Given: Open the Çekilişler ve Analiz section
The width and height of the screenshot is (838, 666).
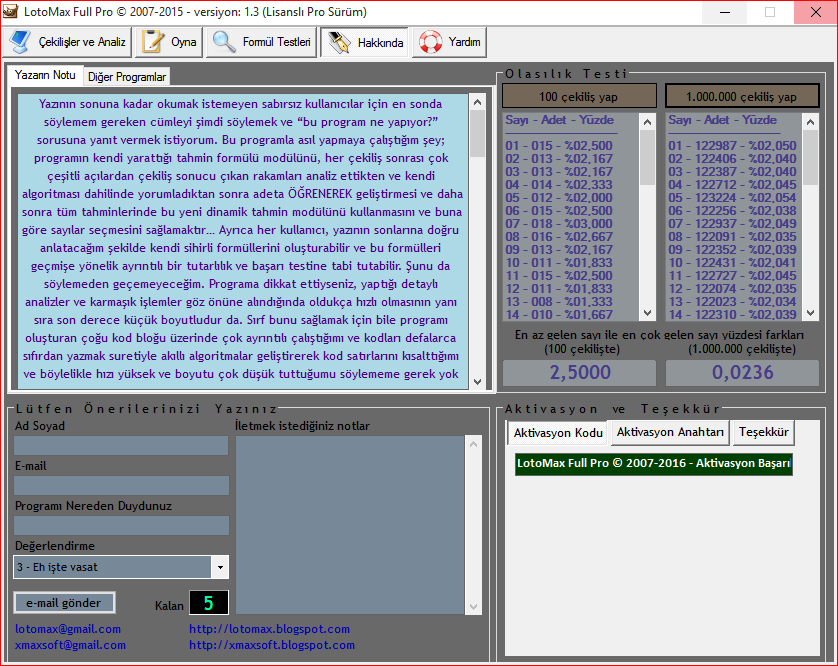Looking at the screenshot, I should tap(67, 42).
